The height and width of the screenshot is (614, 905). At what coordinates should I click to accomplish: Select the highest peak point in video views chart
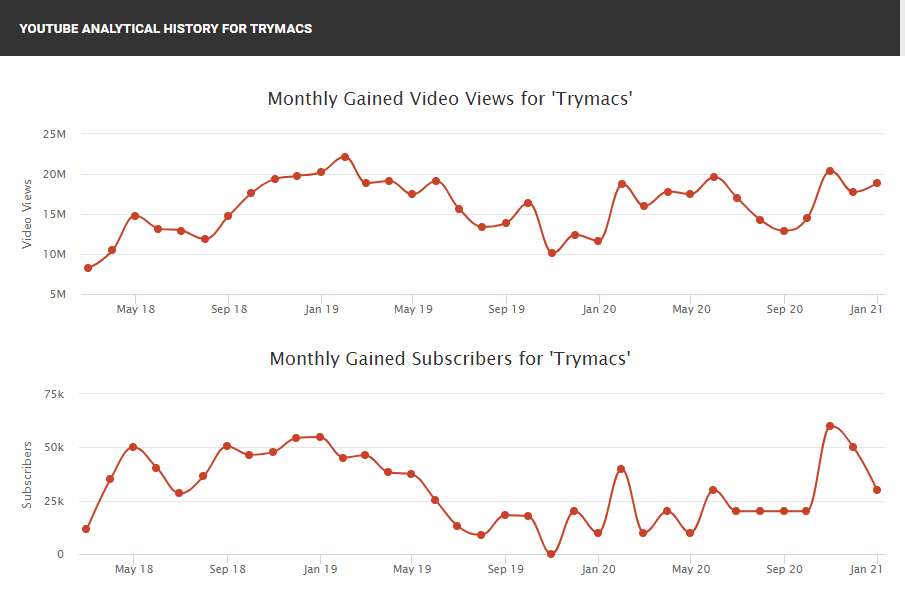coord(344,157)
